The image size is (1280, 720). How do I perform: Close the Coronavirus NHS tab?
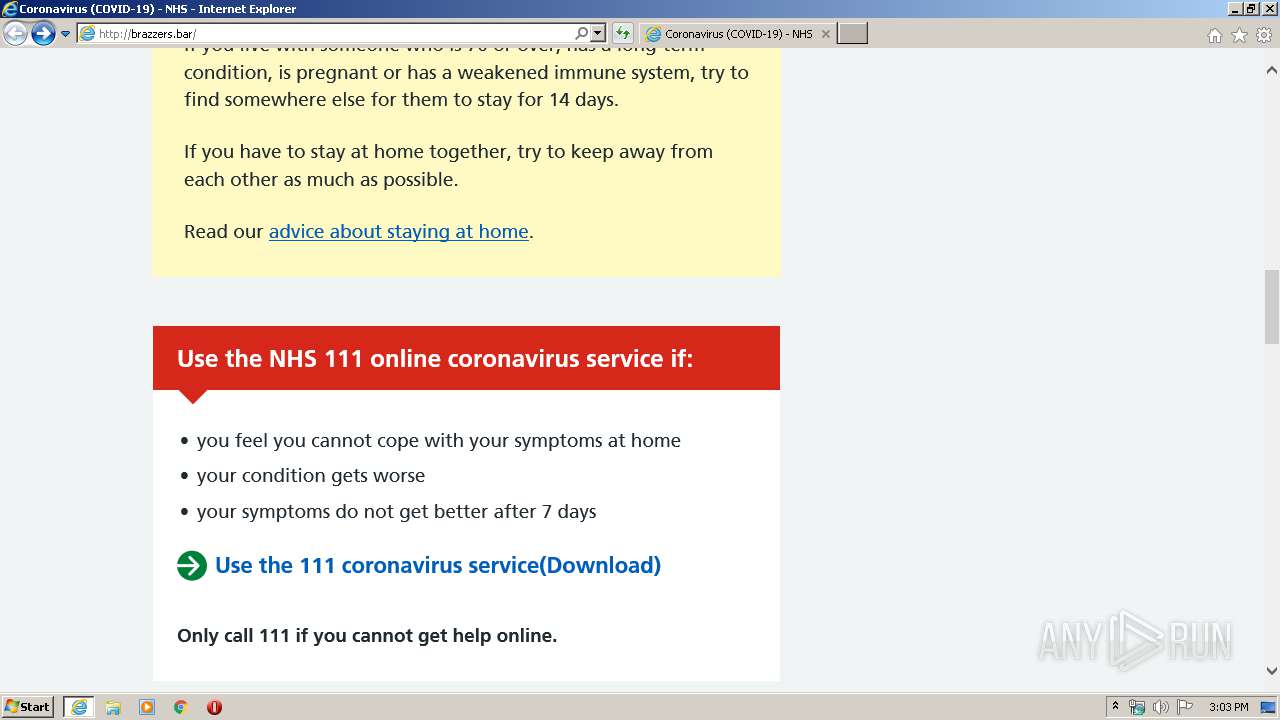click(x=825, y=34)
